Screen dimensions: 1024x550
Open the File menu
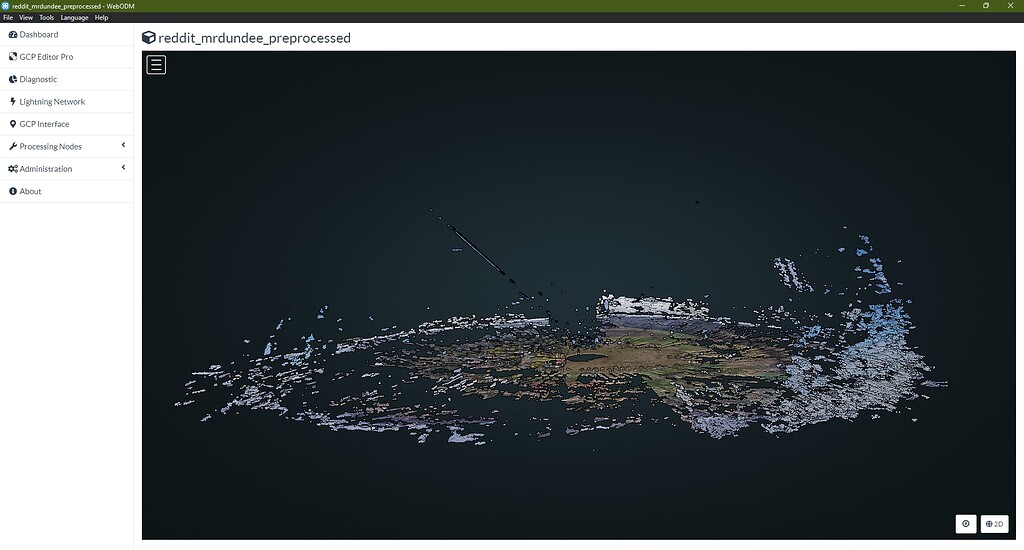tap(8, 18)
